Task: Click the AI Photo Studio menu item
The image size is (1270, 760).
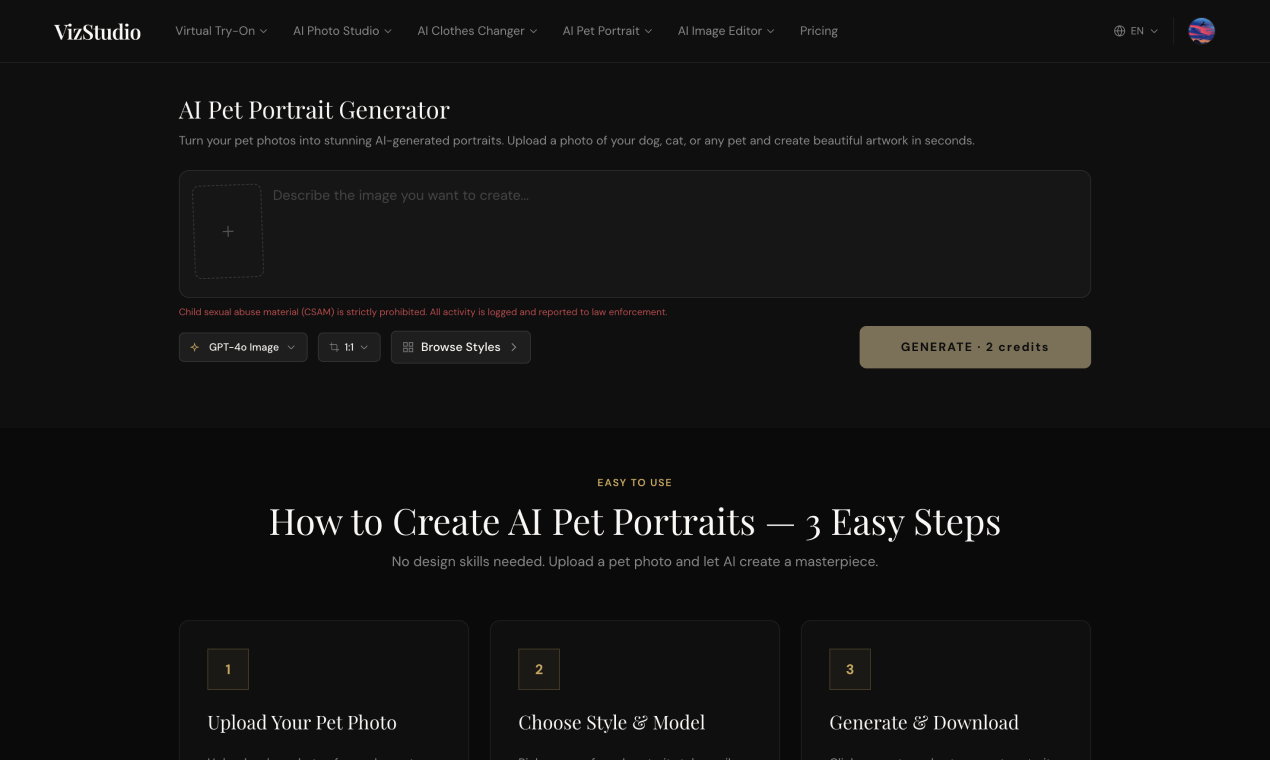Action: [342, 31]
